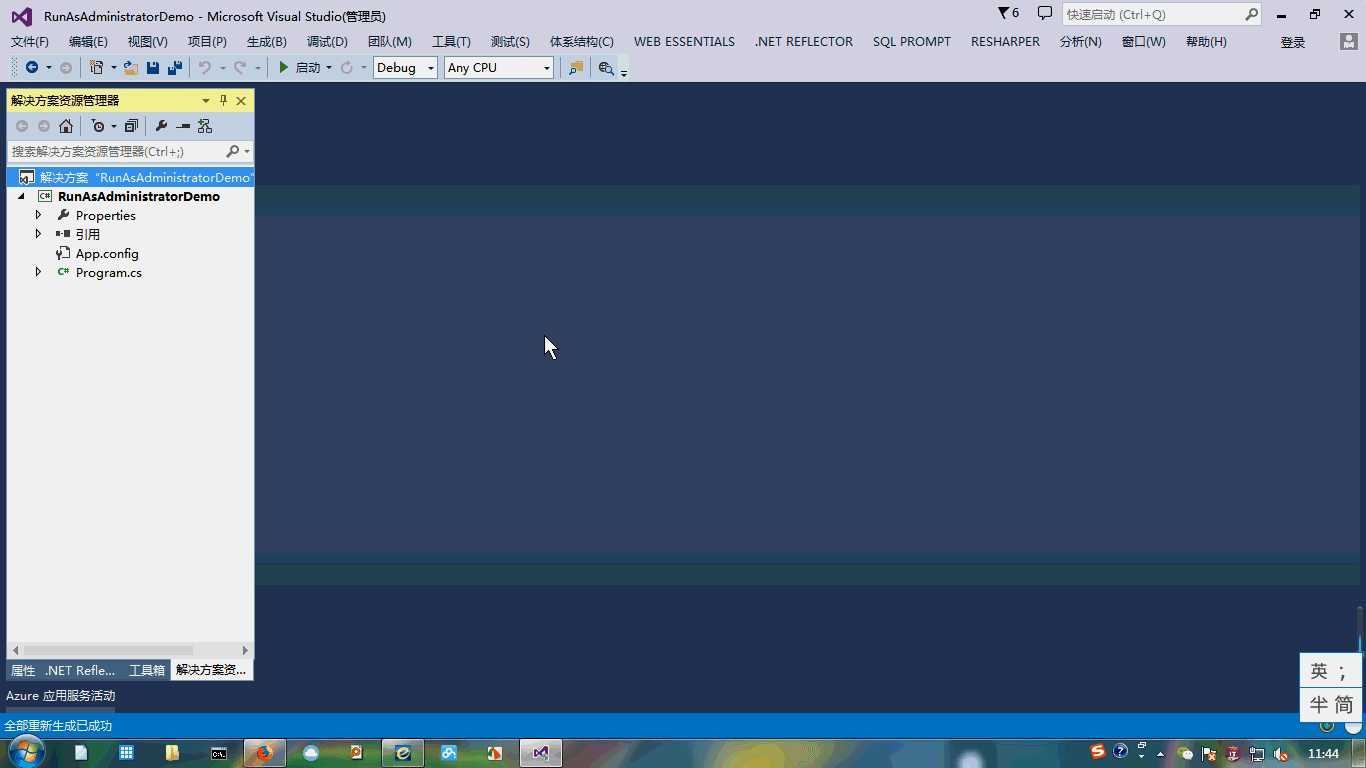The width and height of the screenshot is (1366, 768).
Task: Open the 调试(D) debug menu
Action: coord(327,42)
